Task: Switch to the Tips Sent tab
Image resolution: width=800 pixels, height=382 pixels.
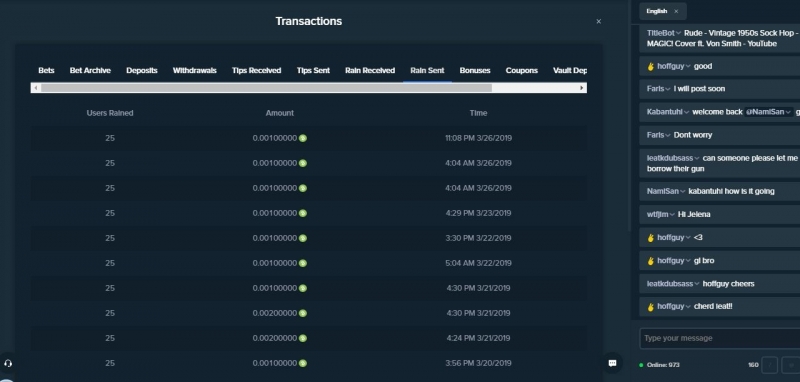Action: pos(313,70)
